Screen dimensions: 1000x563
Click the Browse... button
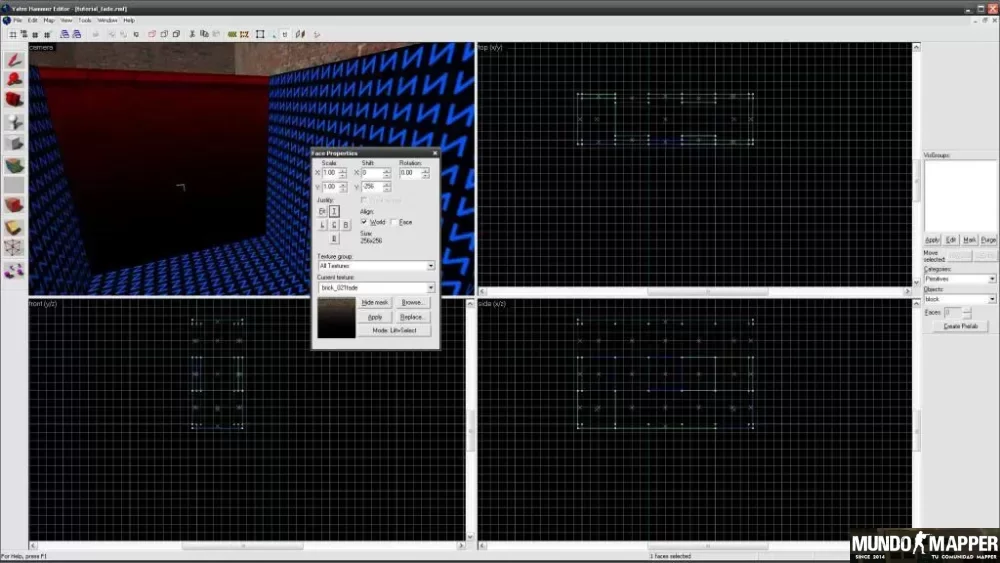pos(411,302)
